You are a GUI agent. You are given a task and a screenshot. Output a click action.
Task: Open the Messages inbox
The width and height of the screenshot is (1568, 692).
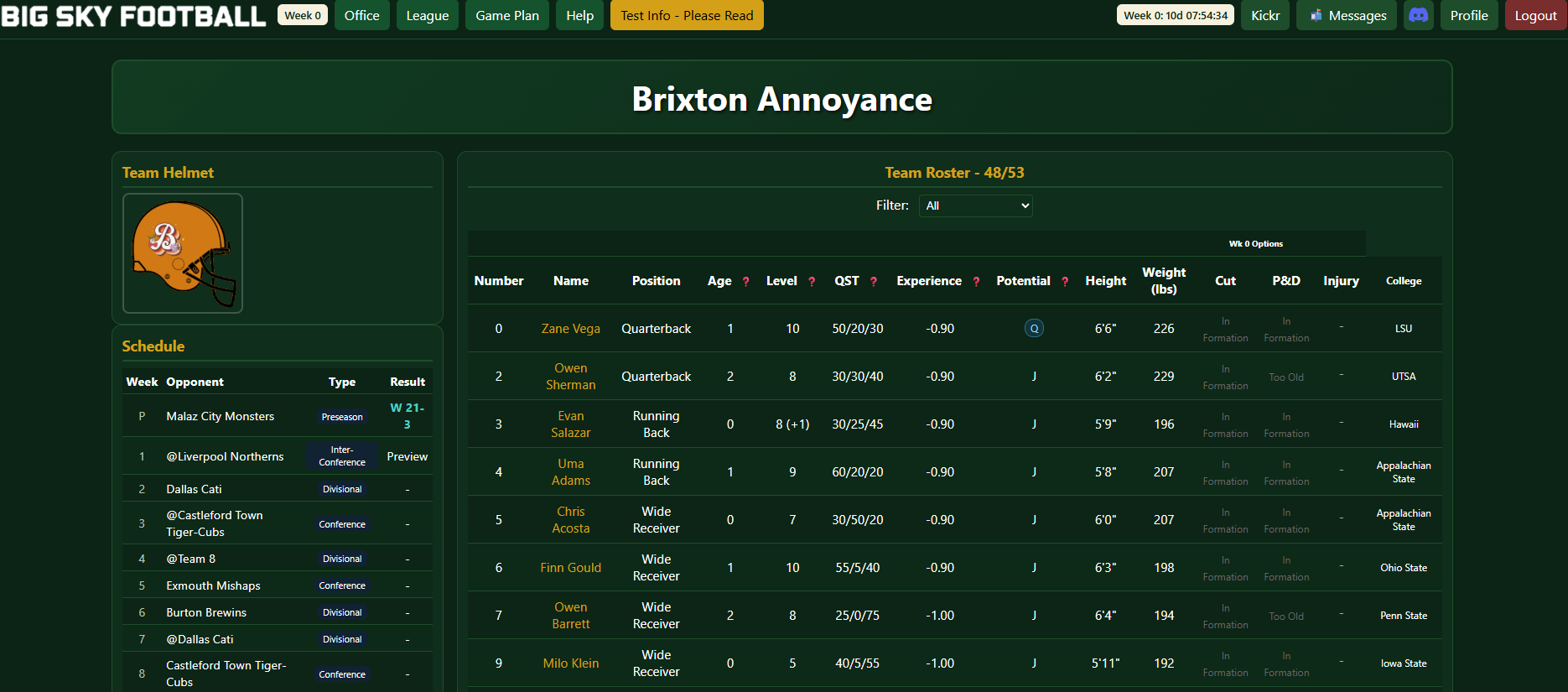1348,15
